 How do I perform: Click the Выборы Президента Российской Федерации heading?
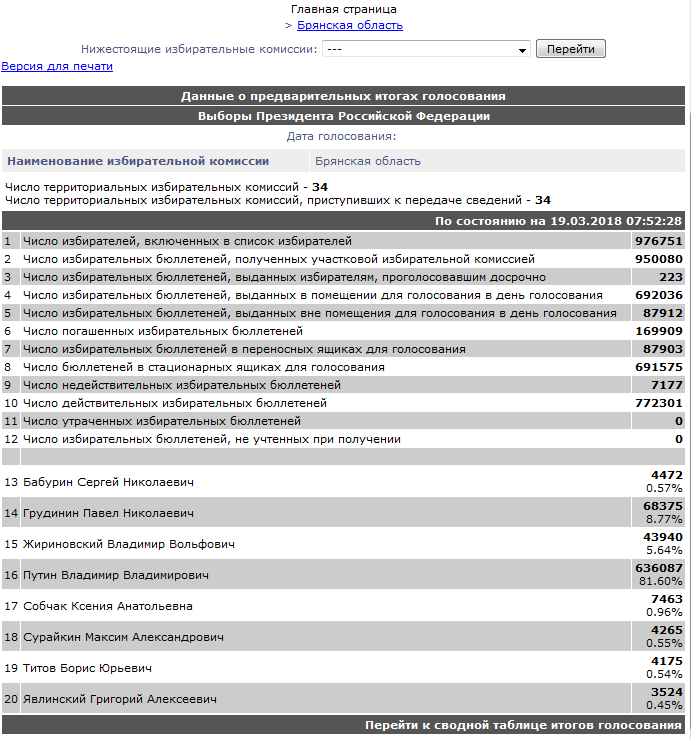pyautogui.click(x=344, y=116)
